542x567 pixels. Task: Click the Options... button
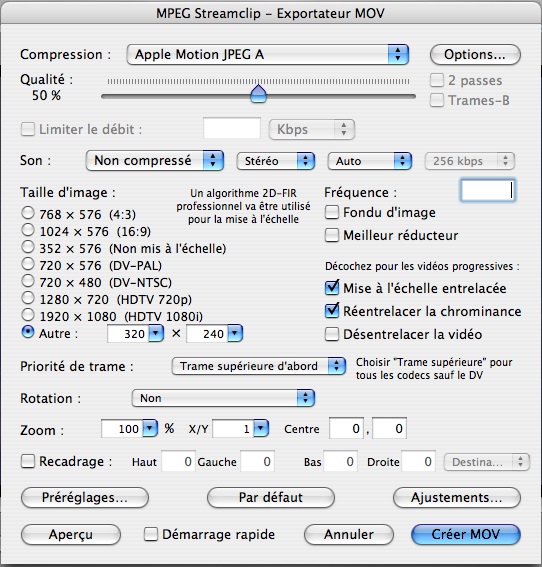coord(475,55)
